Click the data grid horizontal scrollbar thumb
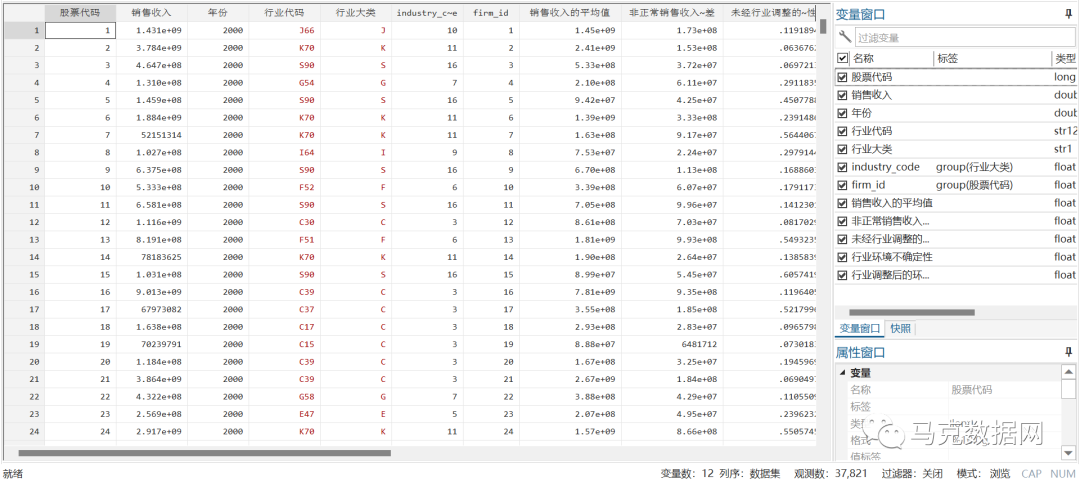Screen dimensions: 1080x481 coord(205,453)
